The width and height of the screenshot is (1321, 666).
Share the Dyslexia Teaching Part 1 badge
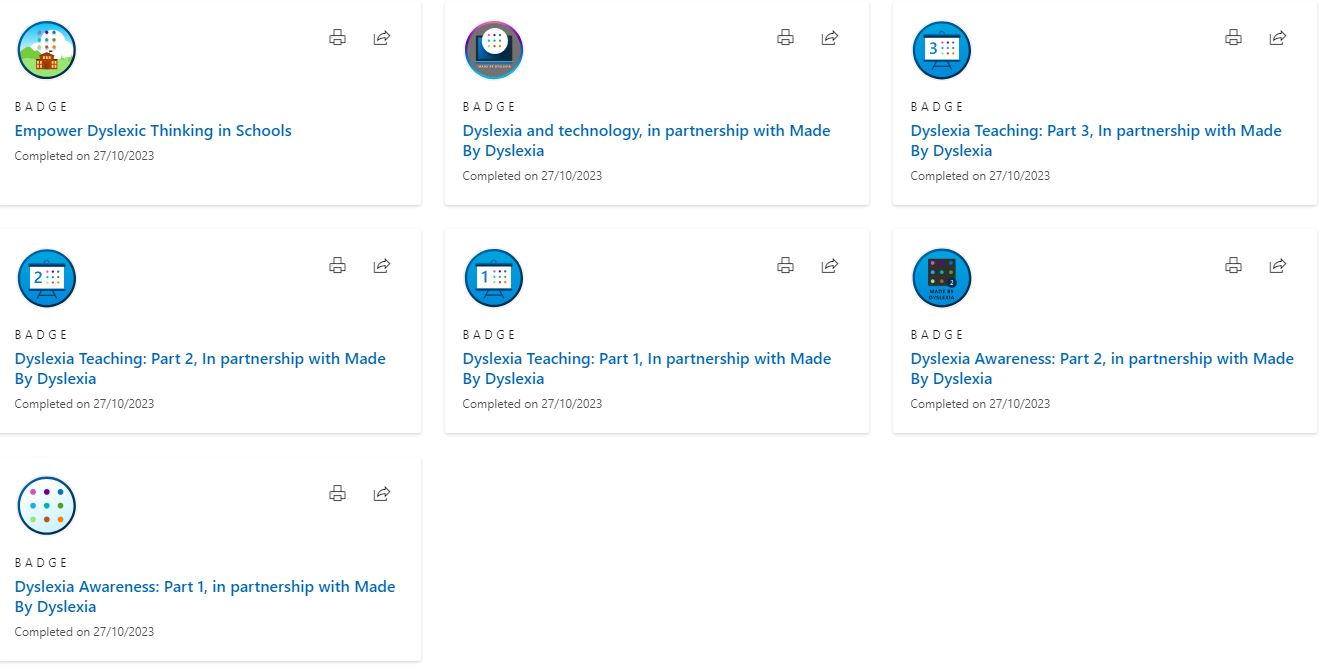pyautogui.click(x=829, y=266)
